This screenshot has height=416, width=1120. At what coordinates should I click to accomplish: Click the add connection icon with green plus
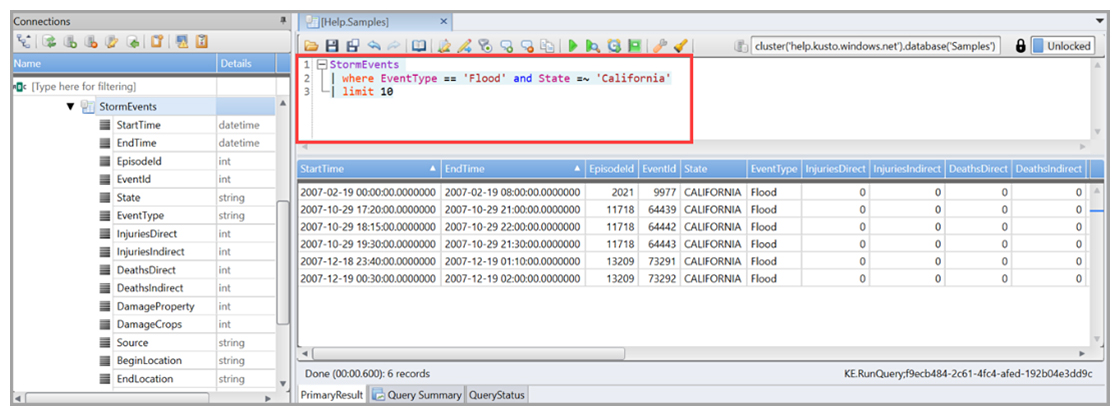70,41
